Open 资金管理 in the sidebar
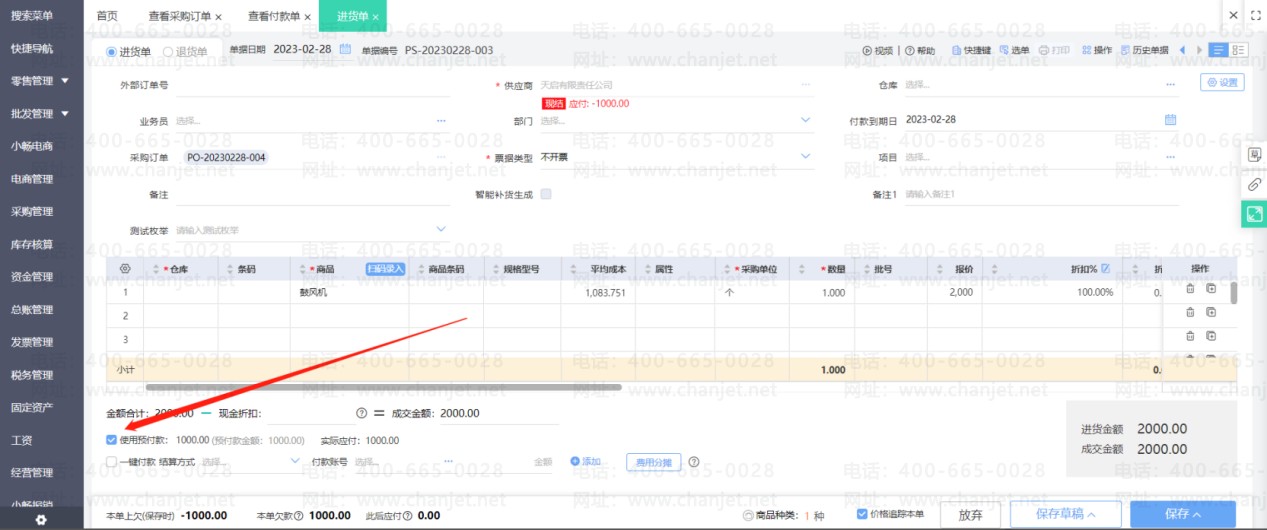 [x=32, y=277]
